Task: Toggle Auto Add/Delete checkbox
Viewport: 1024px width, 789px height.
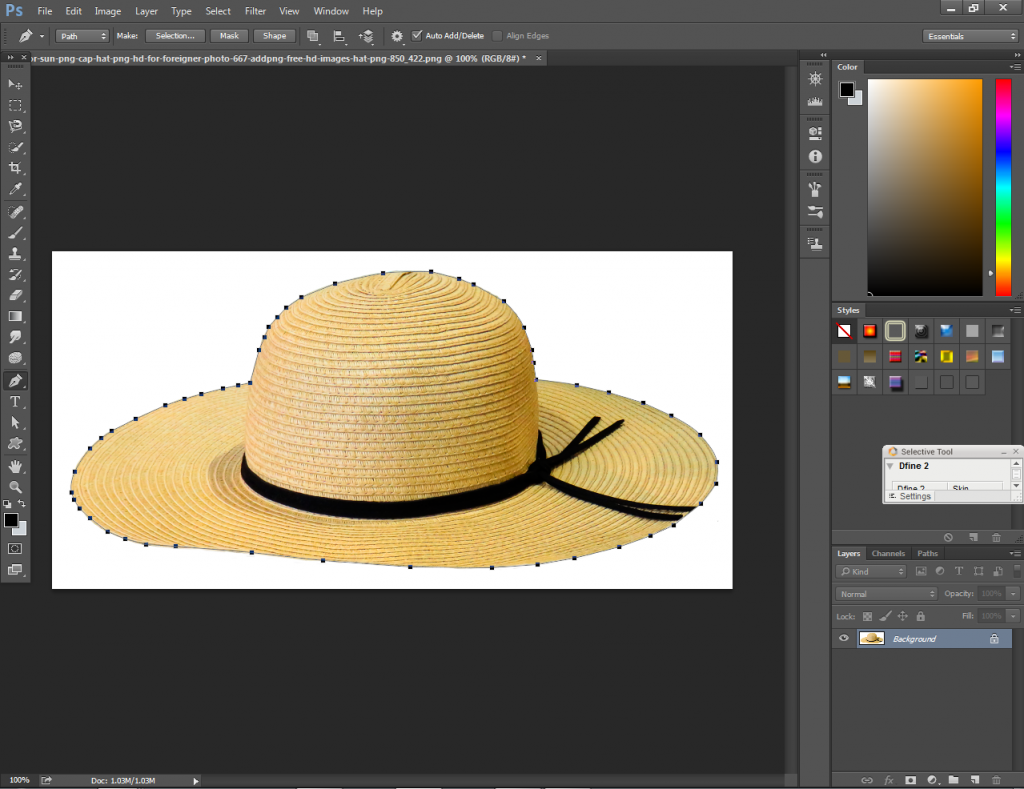Action: [x=417, y=35]
